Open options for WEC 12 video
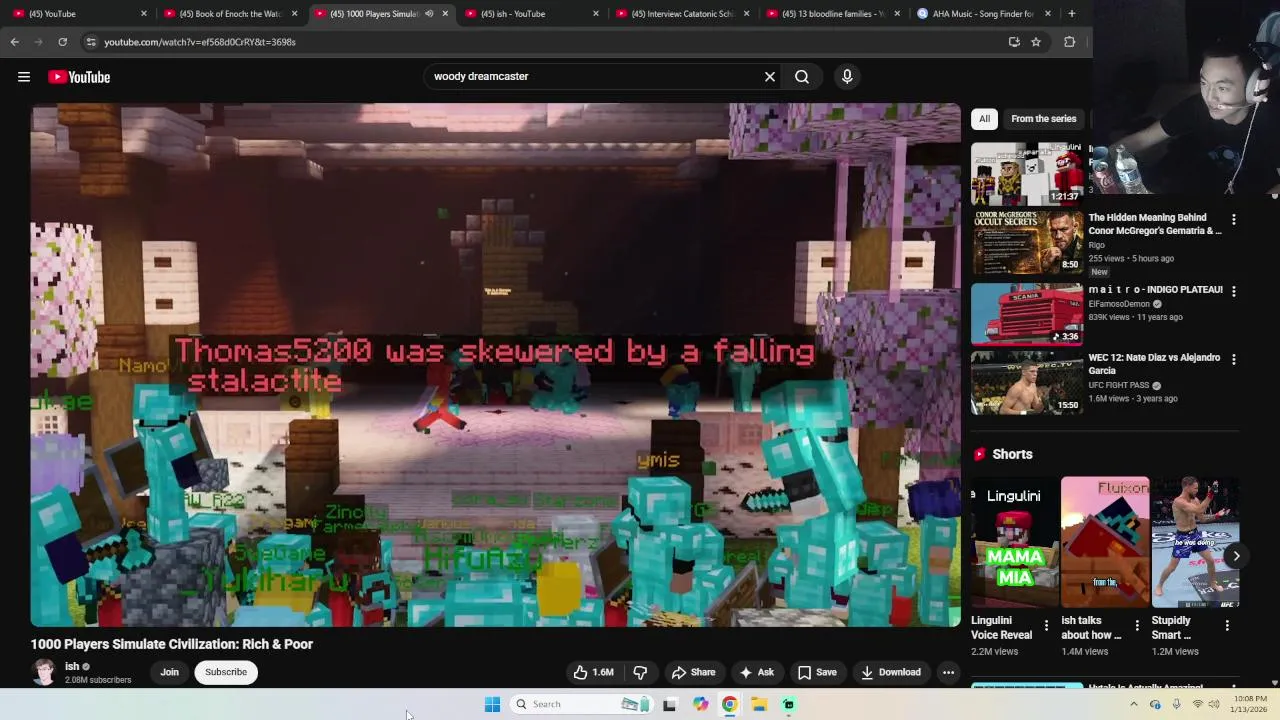The width and height of the screenshot is (1280, 720). click(x=1233, y=359)
